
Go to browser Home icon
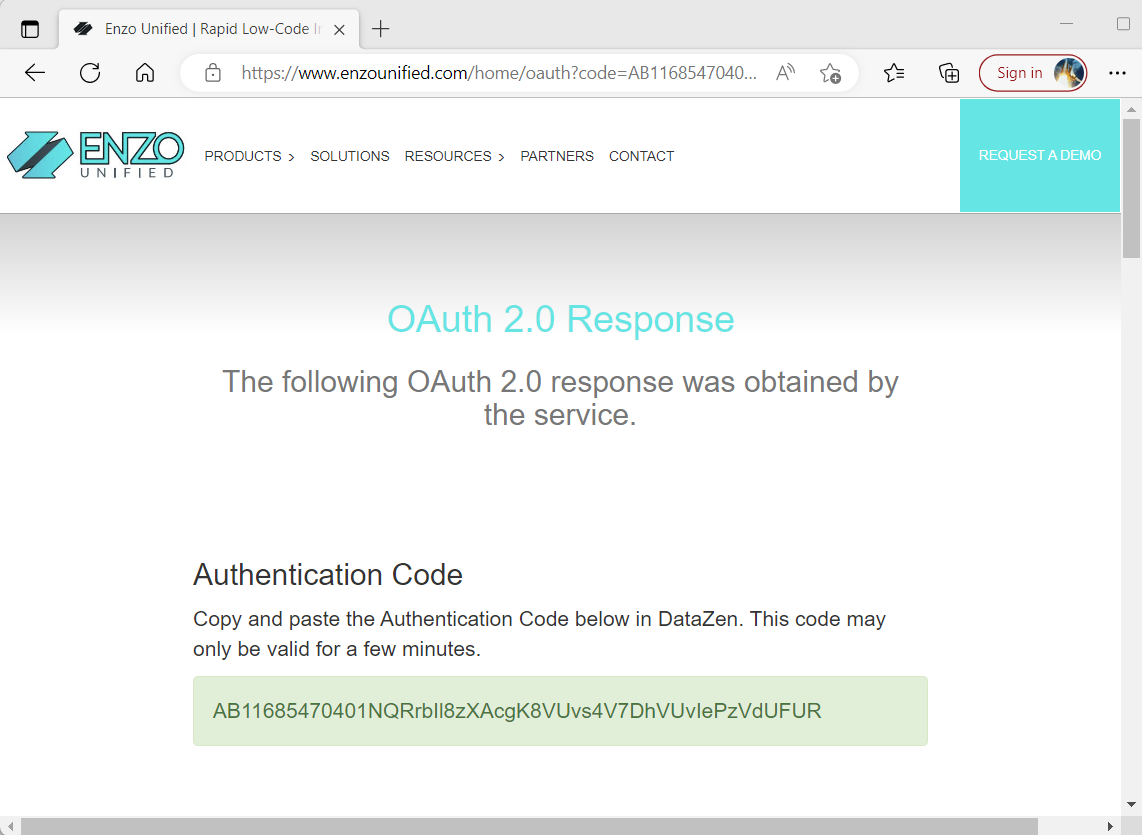pyautogui.click(x=145, y=72)
